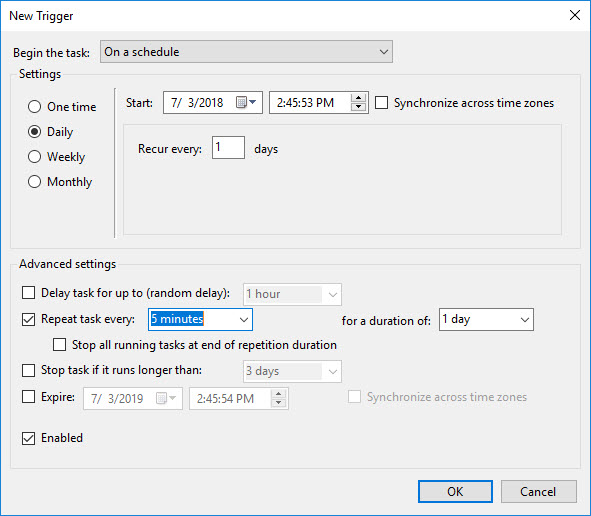
Task: Uncheck the Enabled checkbox
Action: [x=28, y=438]
